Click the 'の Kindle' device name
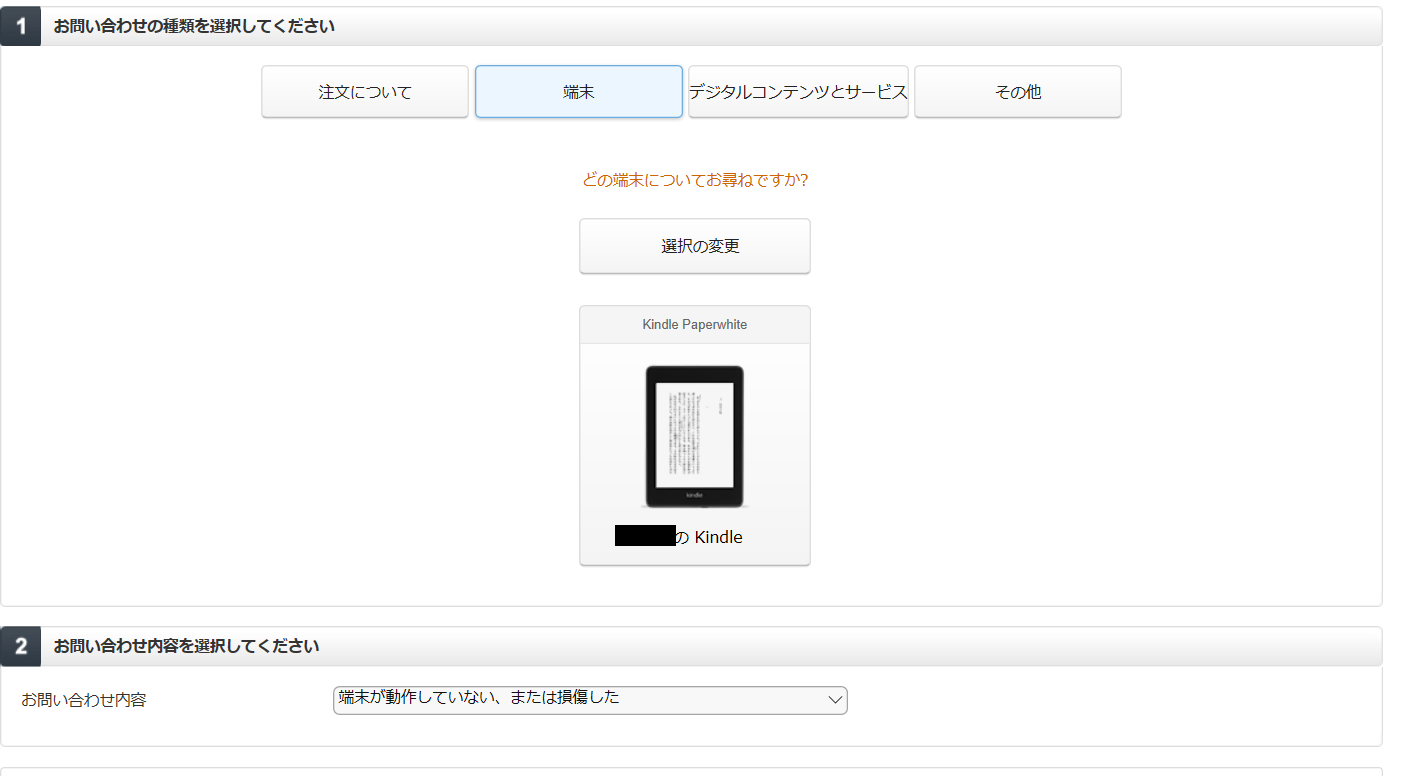 (x=709, y=537)
